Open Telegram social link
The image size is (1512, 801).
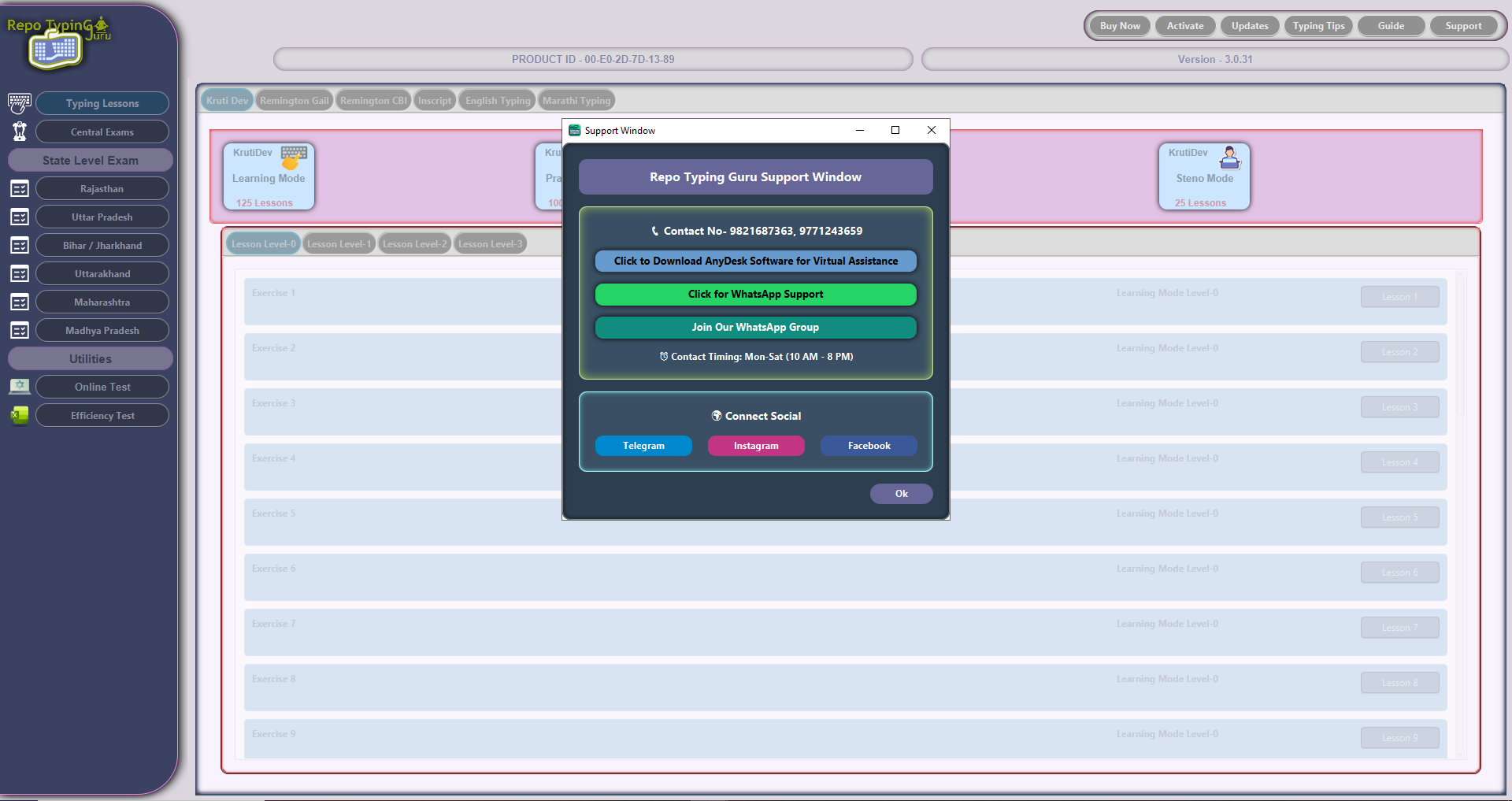pyautogui.click(x=643, y=446)
